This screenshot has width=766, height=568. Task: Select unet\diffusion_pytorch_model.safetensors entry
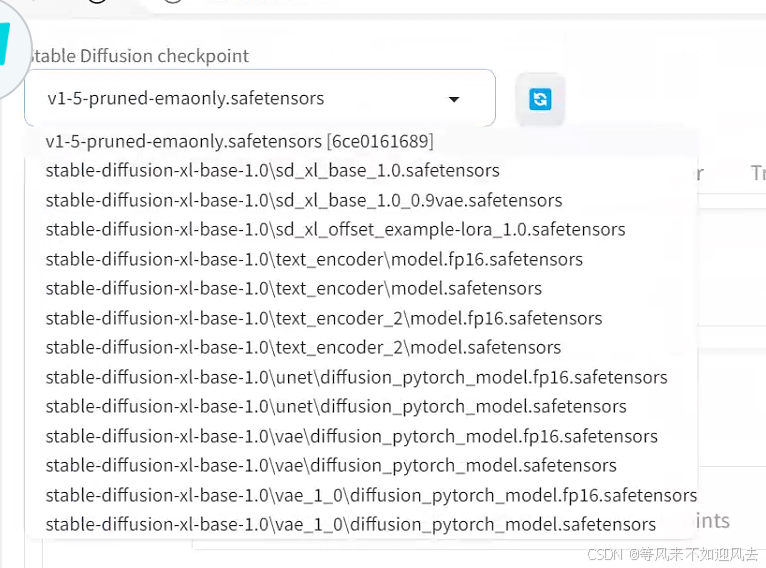pos(362,407)
